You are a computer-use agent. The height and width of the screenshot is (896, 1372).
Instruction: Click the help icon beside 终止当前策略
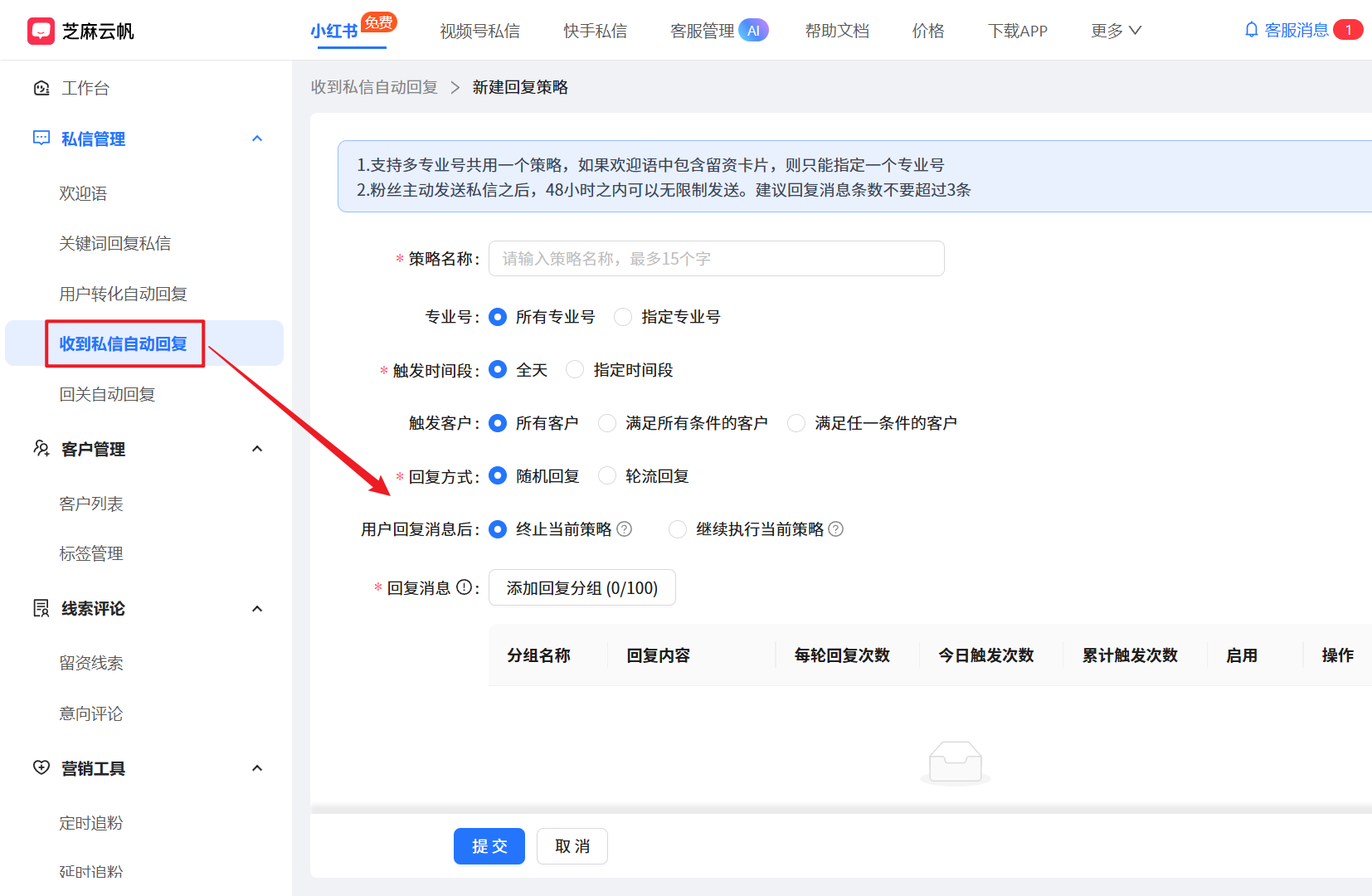tap(625, 529)
